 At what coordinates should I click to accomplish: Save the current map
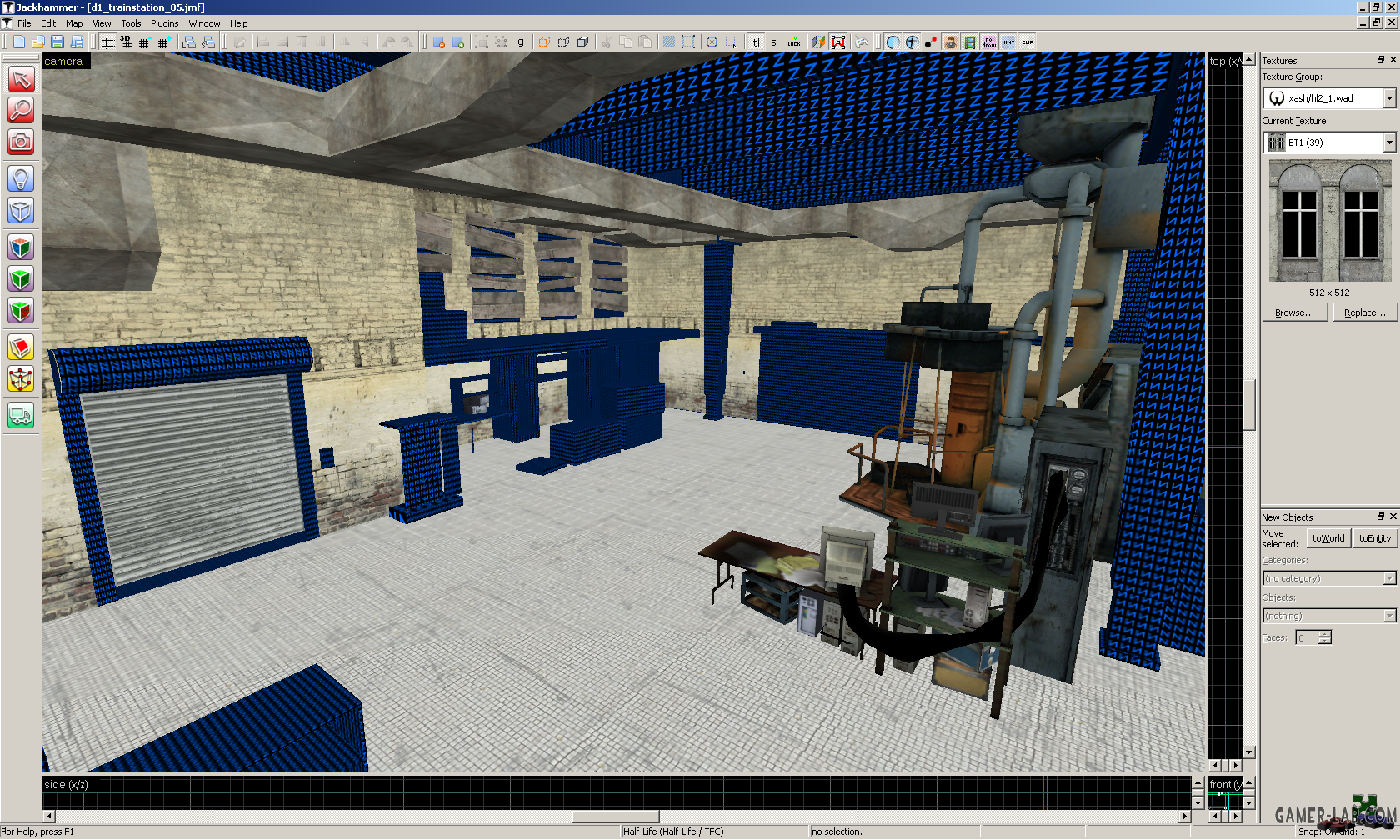[x=57, y=42]
